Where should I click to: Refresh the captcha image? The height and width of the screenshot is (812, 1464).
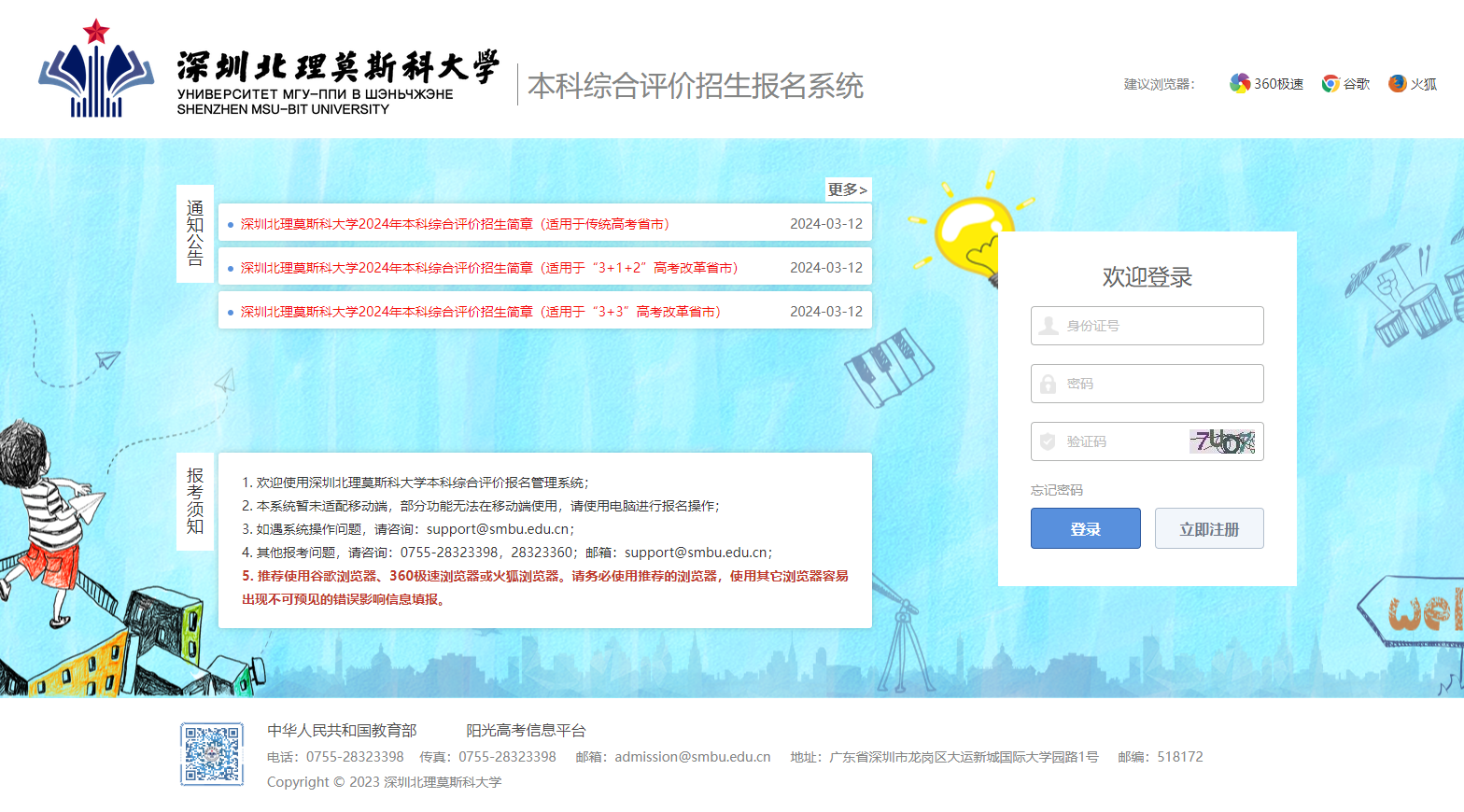click(x=1222, y=441)
